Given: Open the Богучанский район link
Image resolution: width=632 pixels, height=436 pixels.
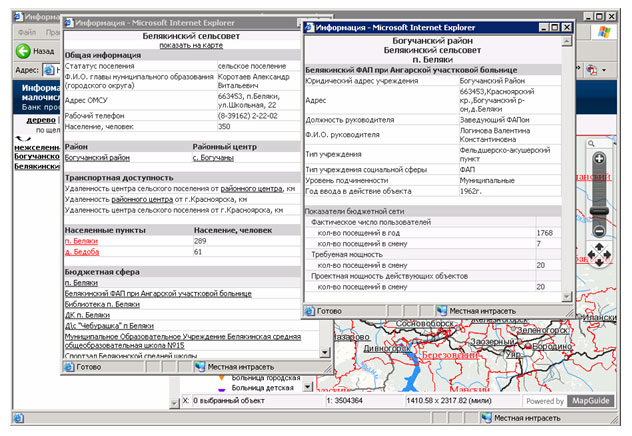Looking at the screenshot, I should coord(97,157).
